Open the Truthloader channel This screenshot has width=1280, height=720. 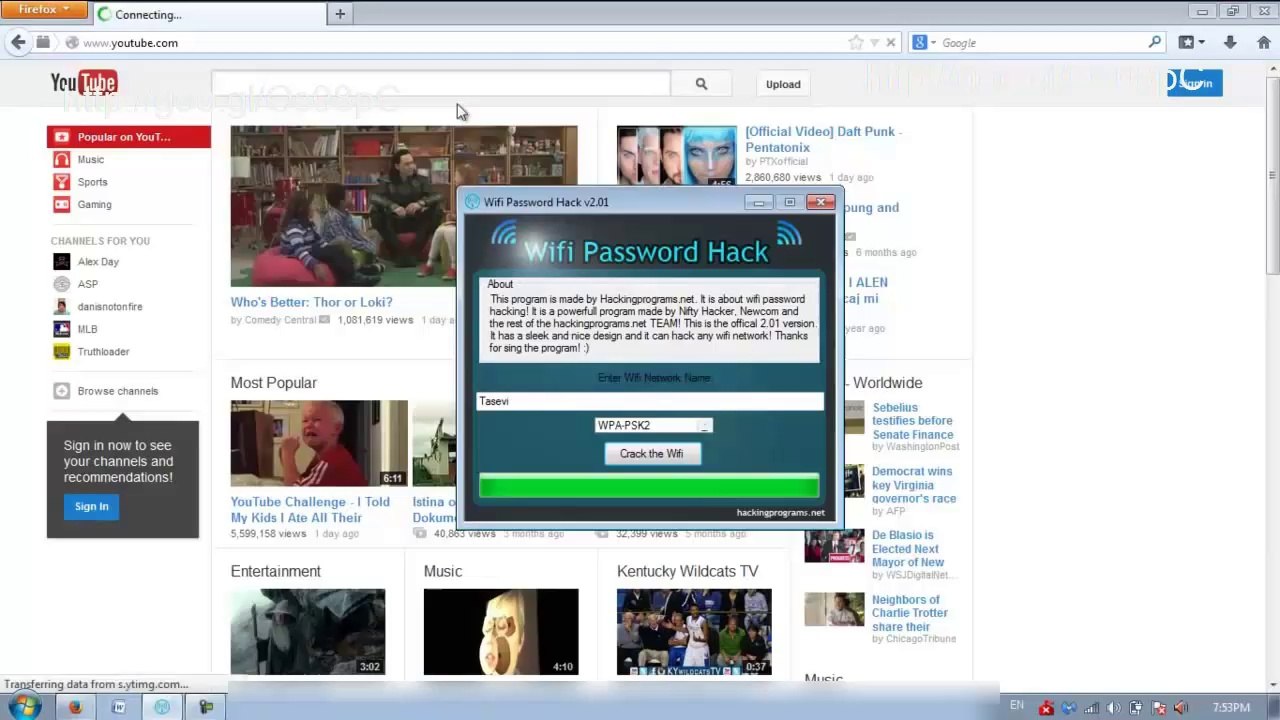point(103,352)
